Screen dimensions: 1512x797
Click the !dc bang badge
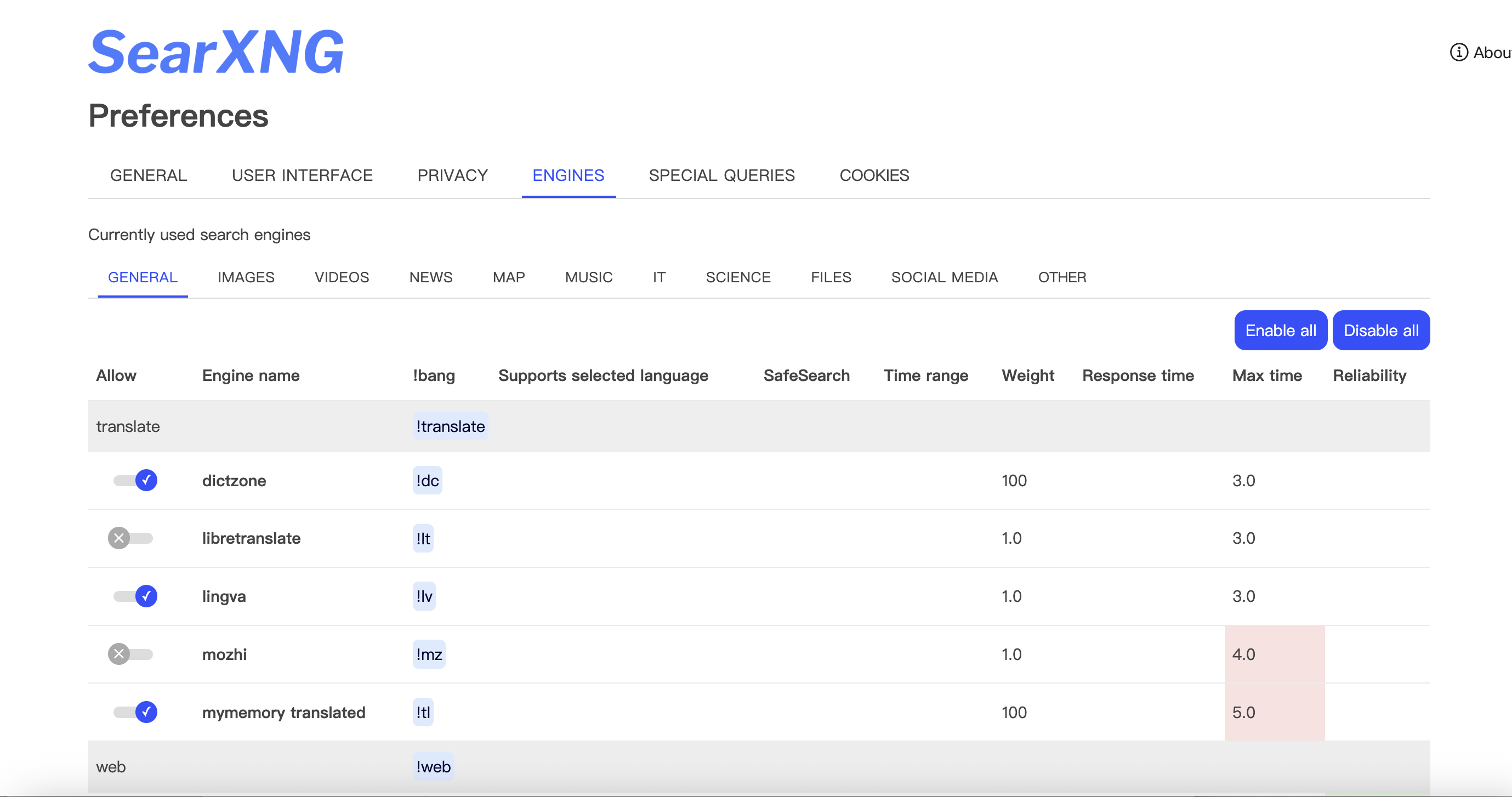427,480
